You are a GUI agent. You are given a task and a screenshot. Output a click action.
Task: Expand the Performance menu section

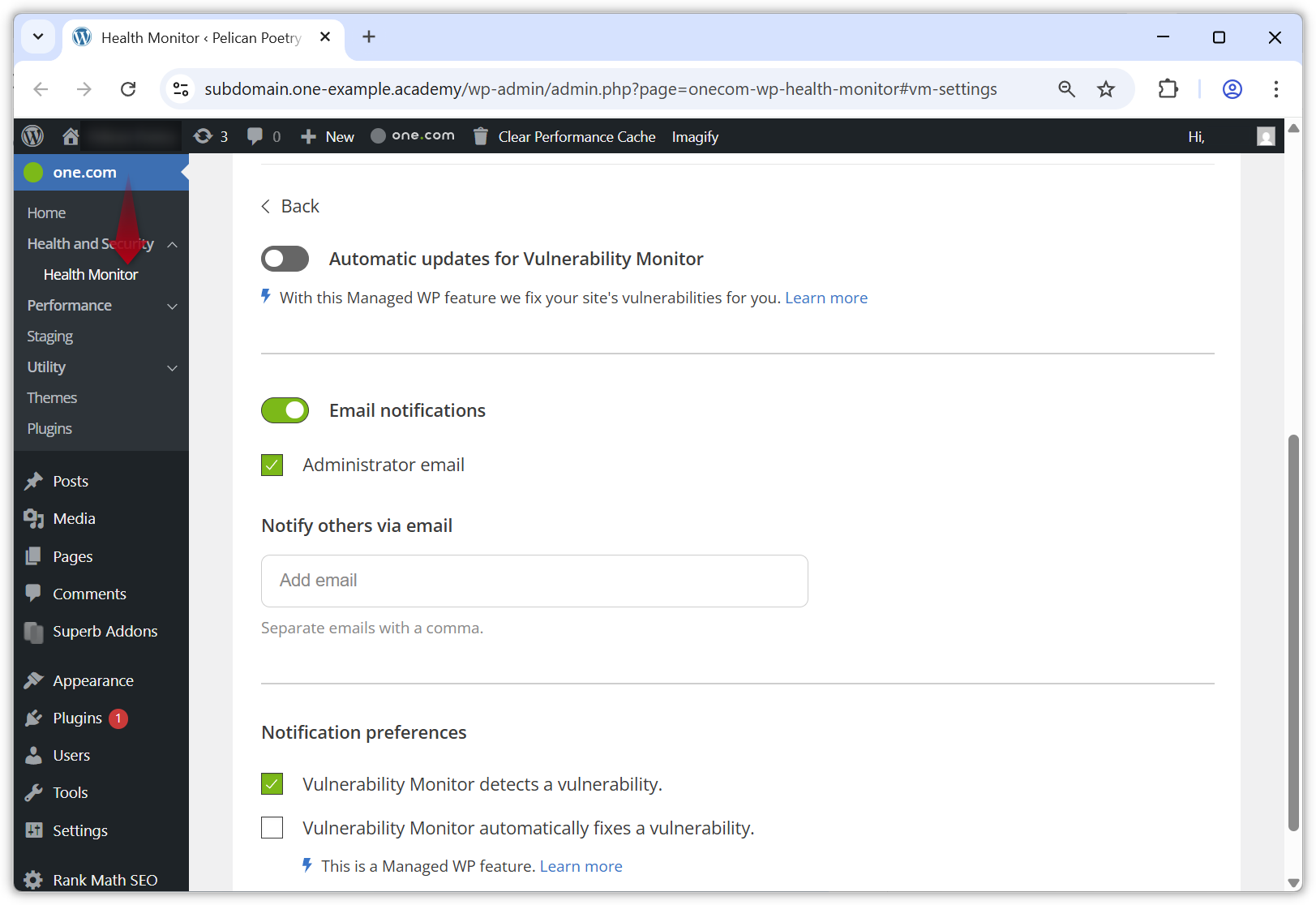tap(171, 306)
